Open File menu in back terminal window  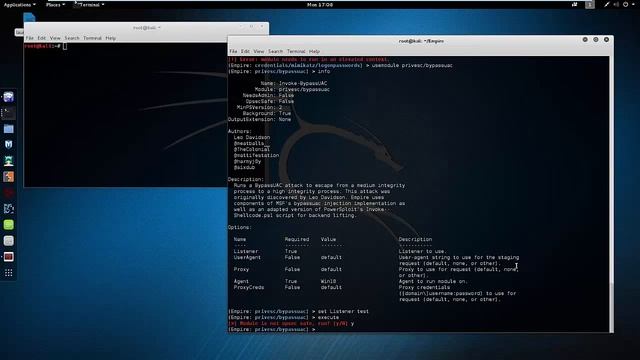point(29,38)
